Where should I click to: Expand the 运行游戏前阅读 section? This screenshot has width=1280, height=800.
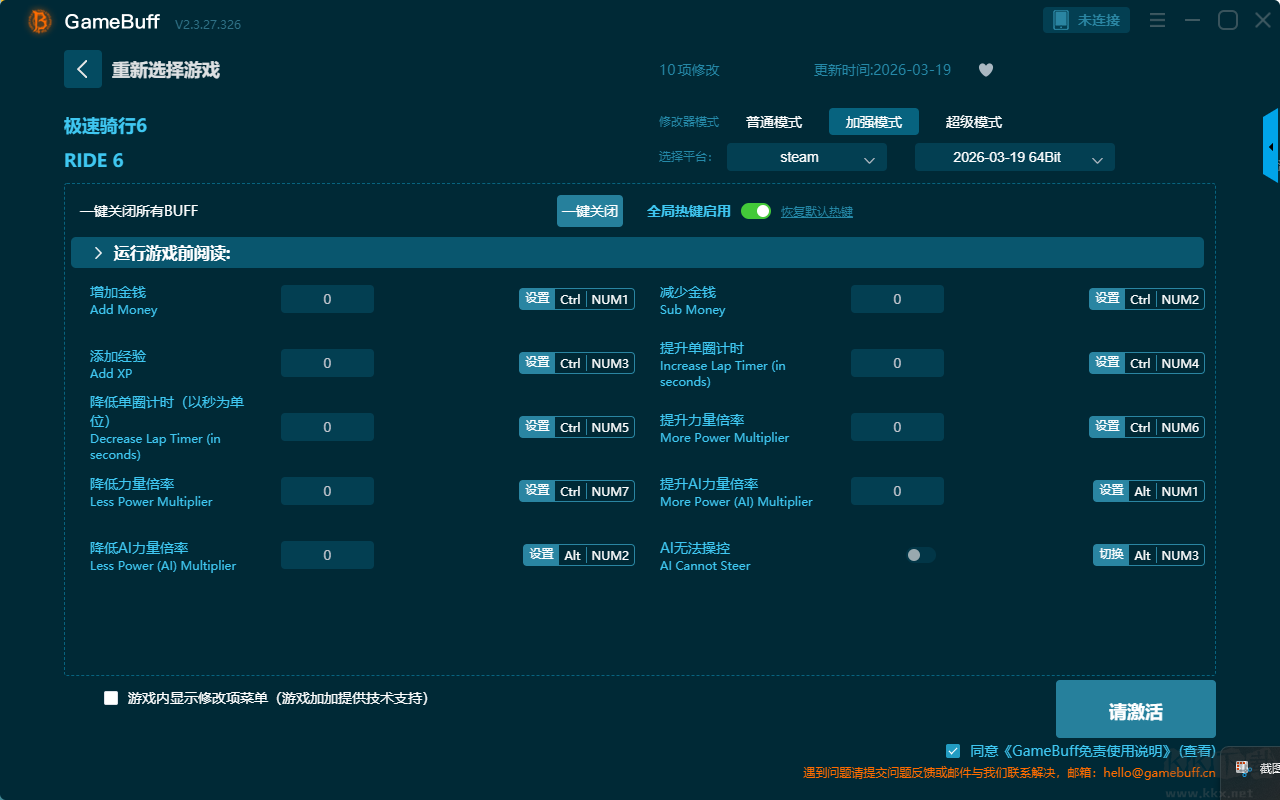coord(637,253)
